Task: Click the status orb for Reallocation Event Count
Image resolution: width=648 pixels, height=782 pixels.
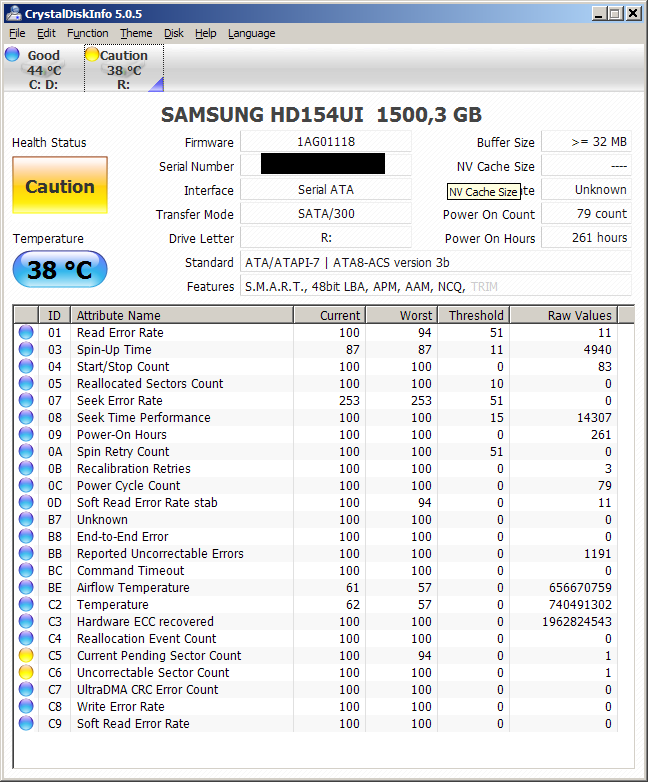Action: tap(26, 638)
